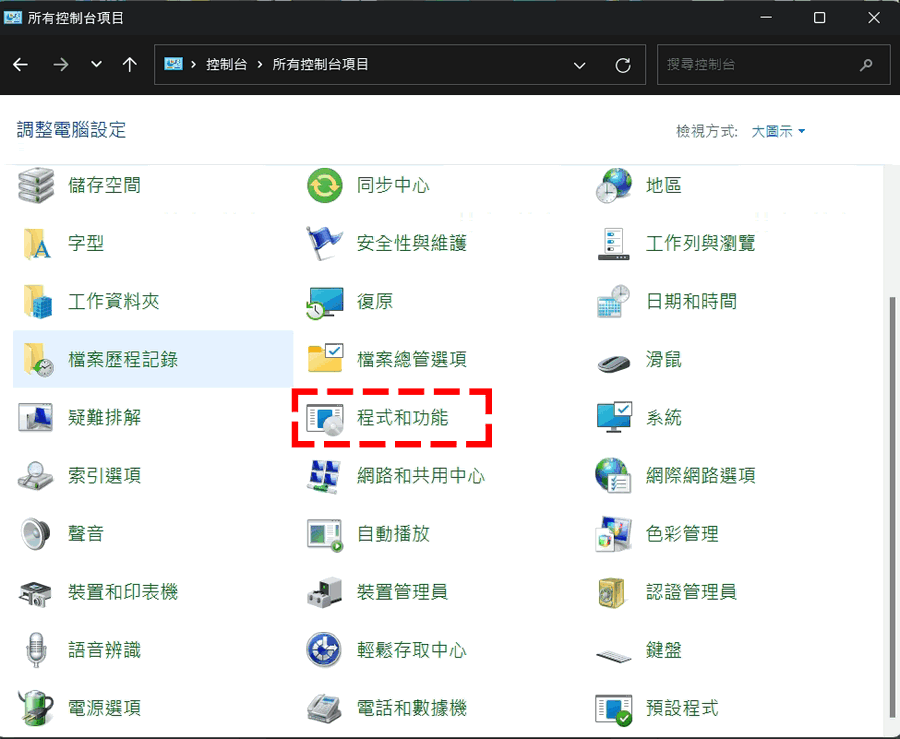Click the 搜尋控制台 search field

click(760, 65)
